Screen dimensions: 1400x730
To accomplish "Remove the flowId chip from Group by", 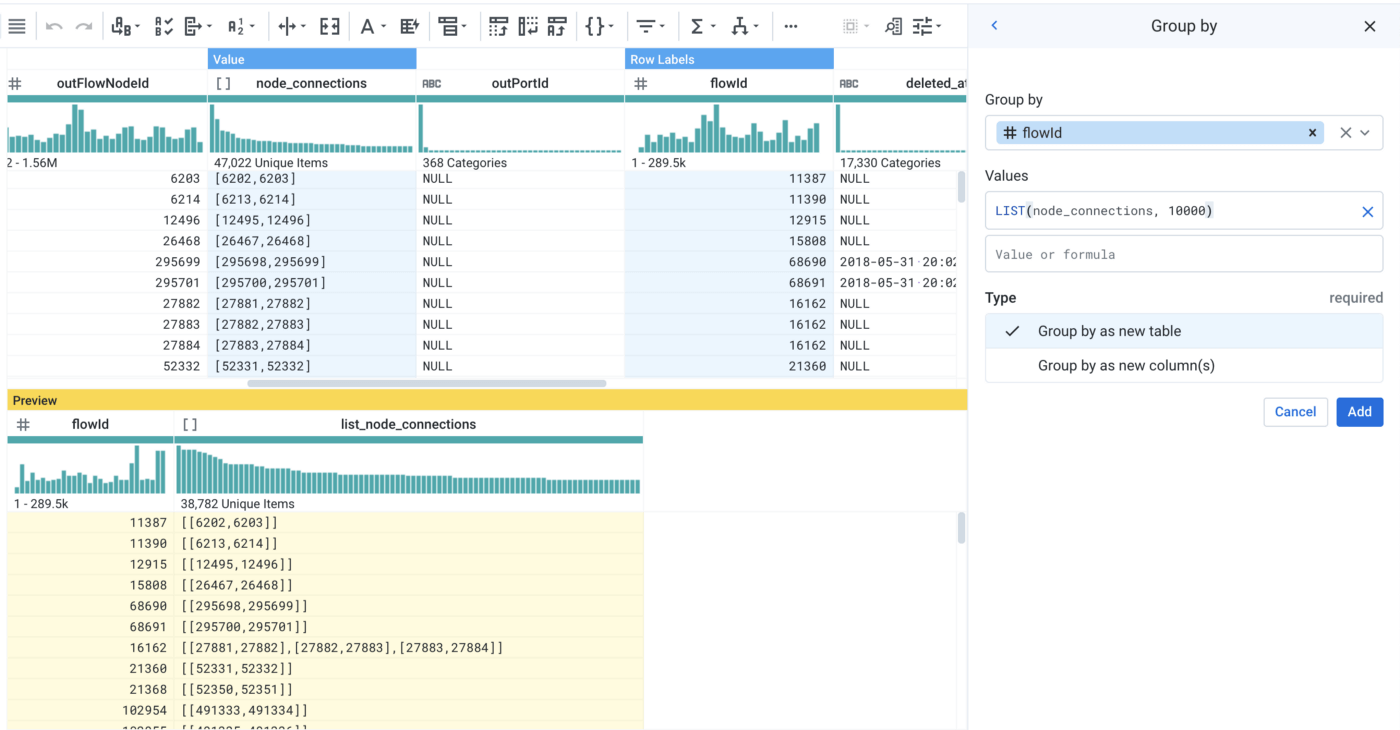I will click(1312, 133).
